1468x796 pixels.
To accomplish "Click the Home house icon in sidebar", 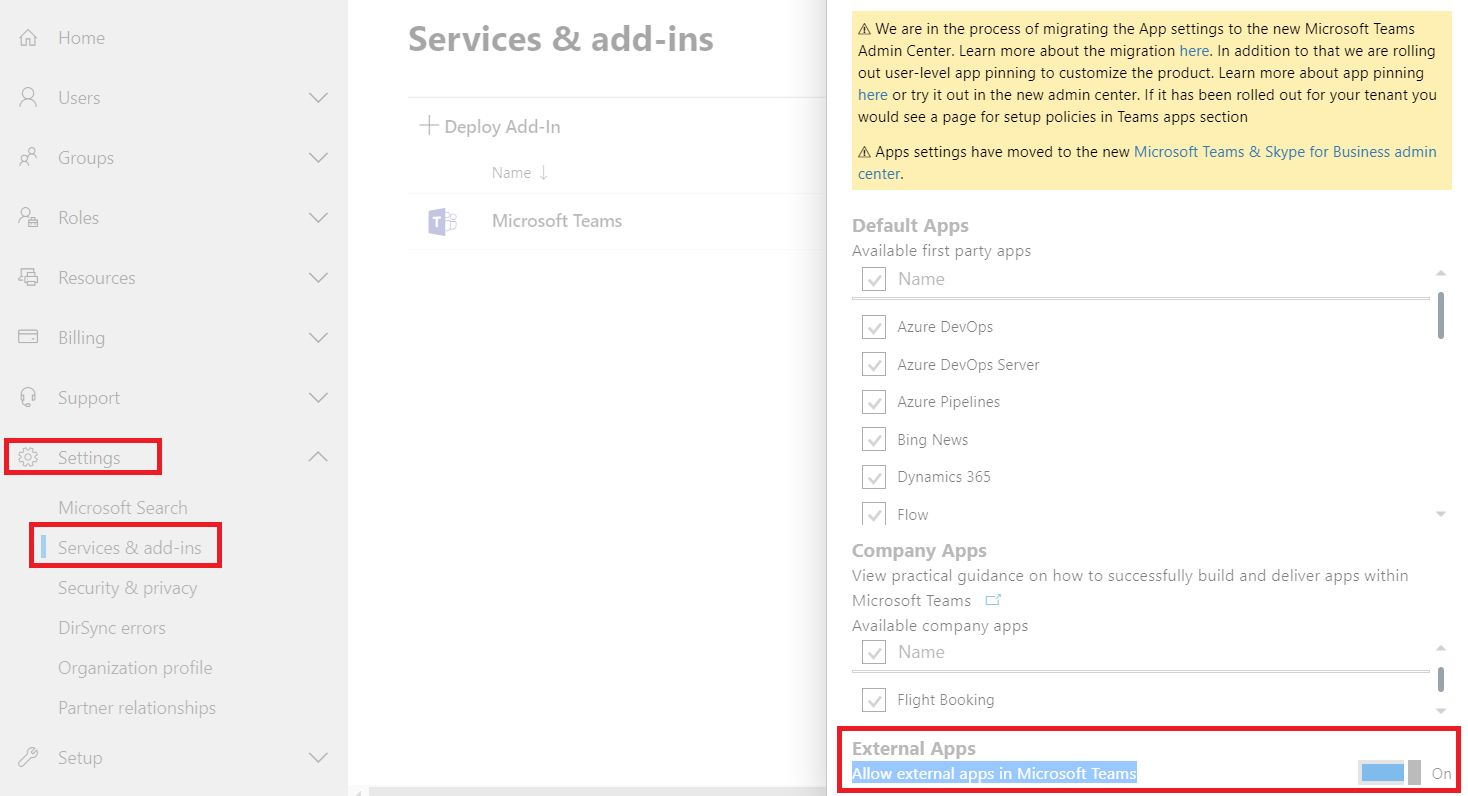I will (28, 38).
